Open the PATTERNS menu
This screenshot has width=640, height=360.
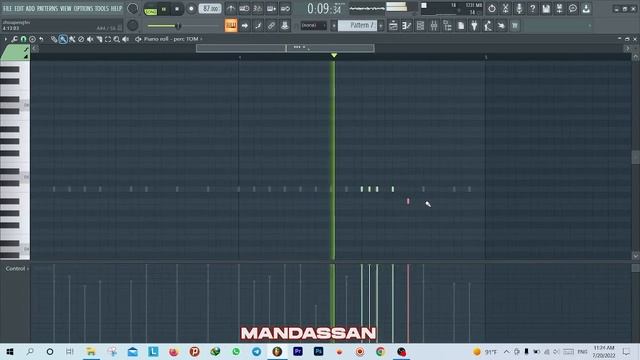(47, 8)
